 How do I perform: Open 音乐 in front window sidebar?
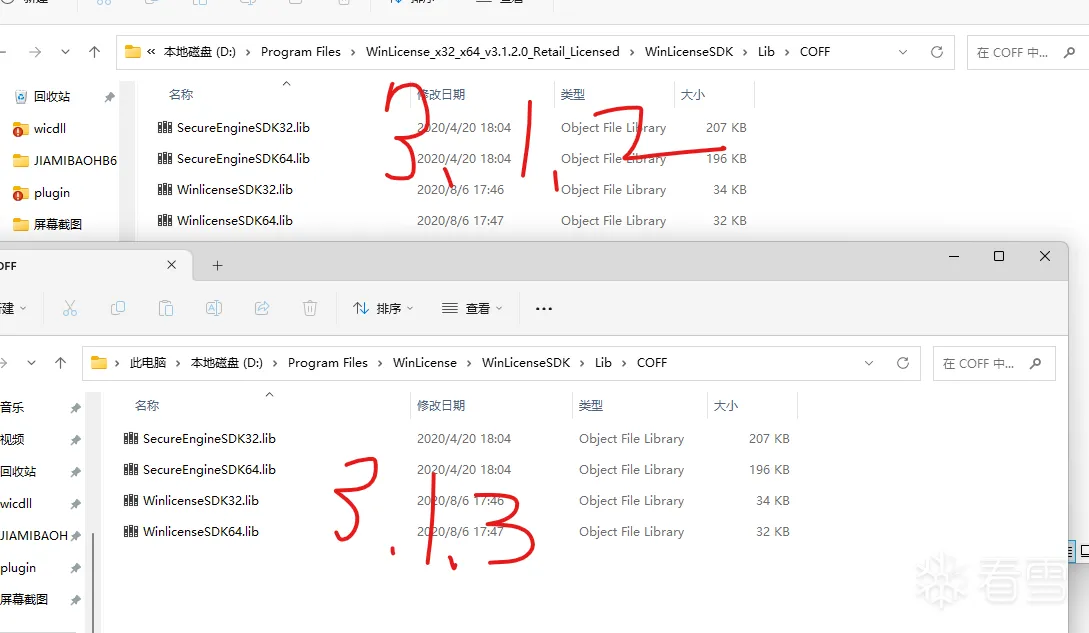click(x=12, y=407)
